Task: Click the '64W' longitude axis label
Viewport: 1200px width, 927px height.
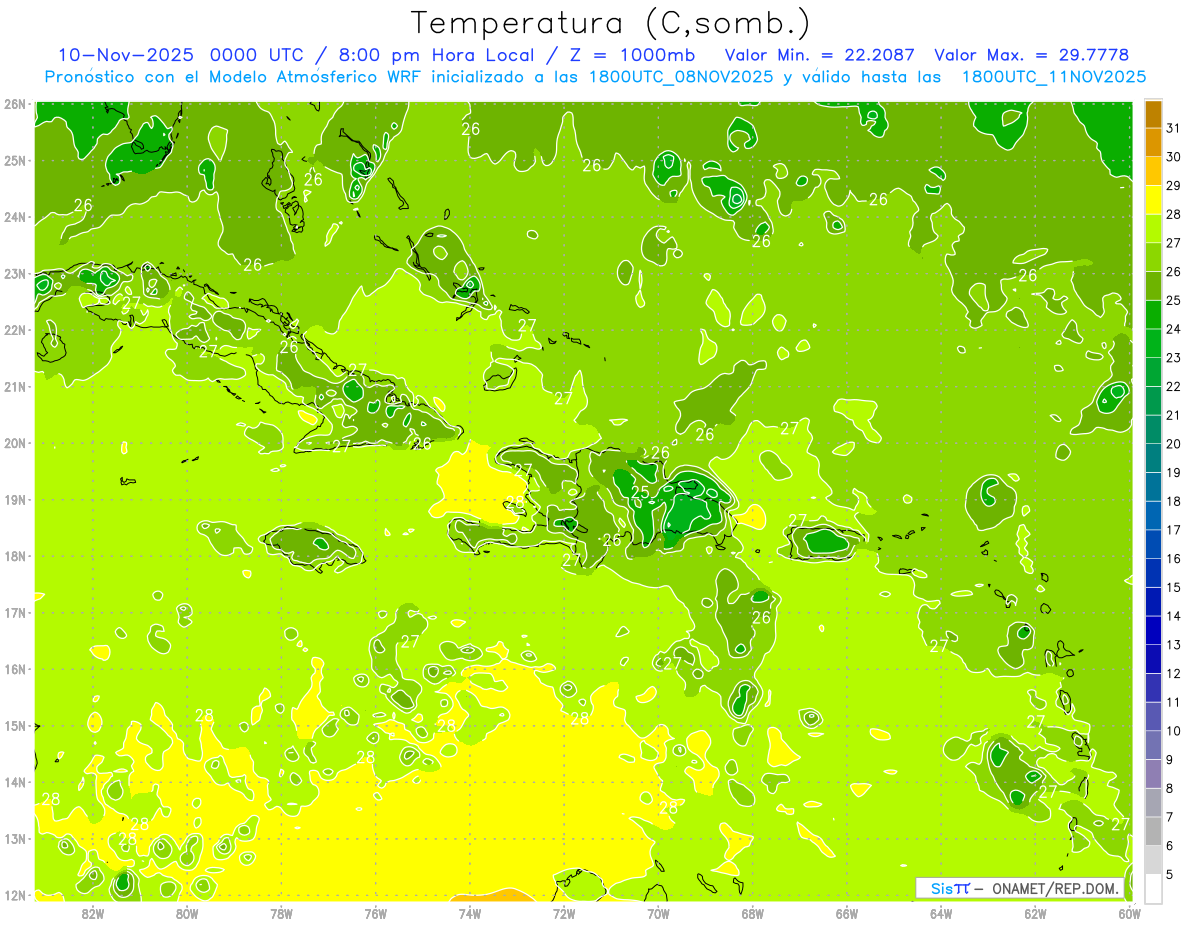Action: [x=941, y=913]
